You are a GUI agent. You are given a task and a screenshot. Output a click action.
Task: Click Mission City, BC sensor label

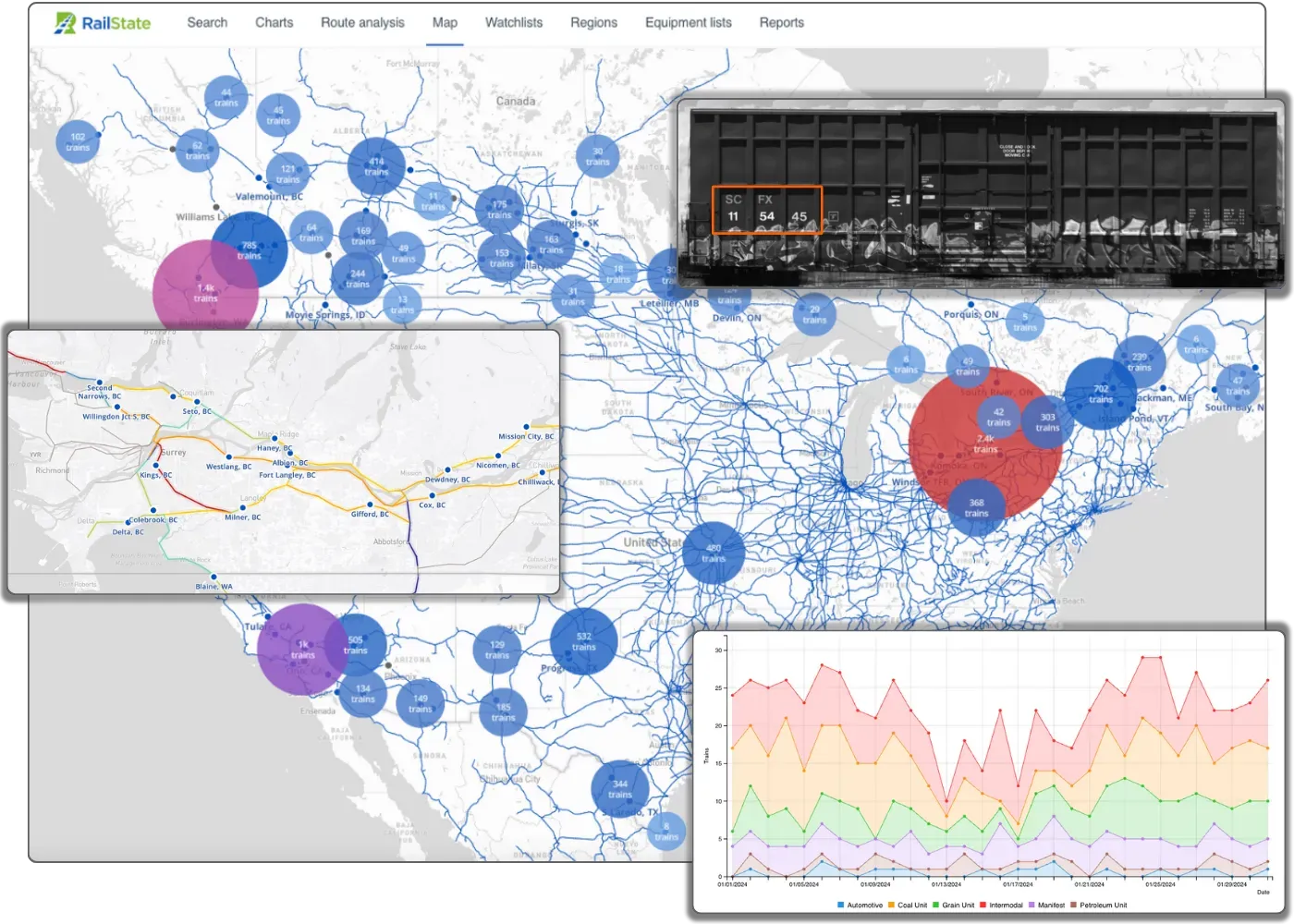[x=526, y=436]
